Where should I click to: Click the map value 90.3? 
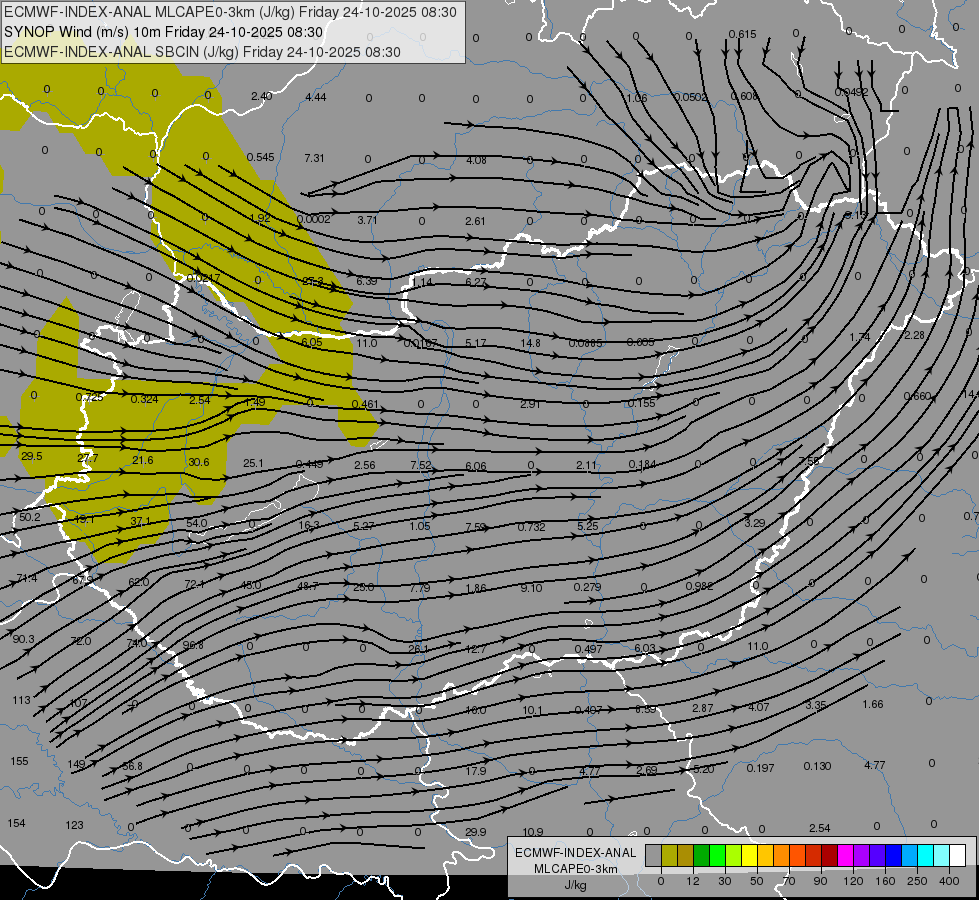point(23,639)
